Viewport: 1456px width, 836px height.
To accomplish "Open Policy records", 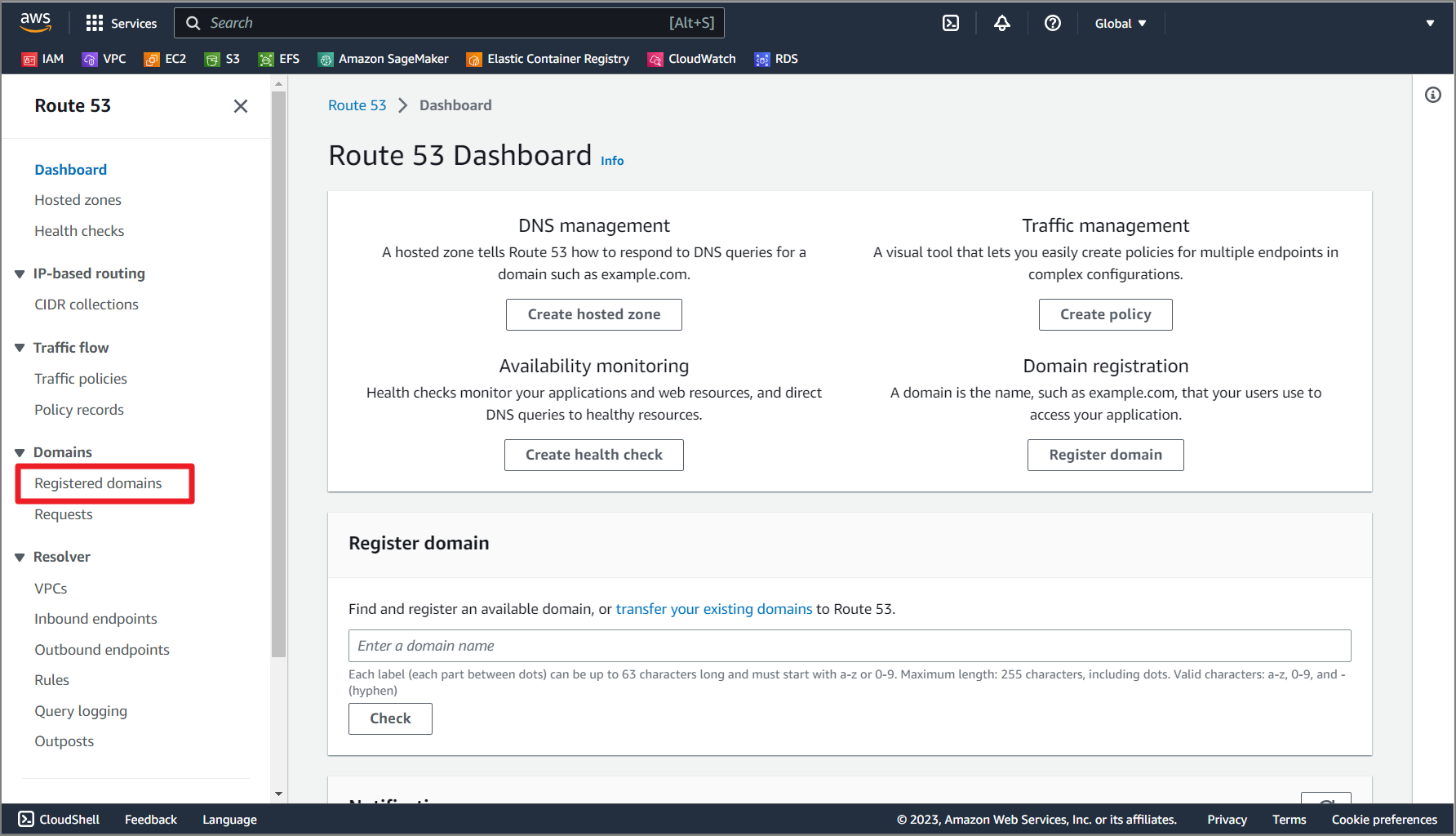I will tap(79, 410).
